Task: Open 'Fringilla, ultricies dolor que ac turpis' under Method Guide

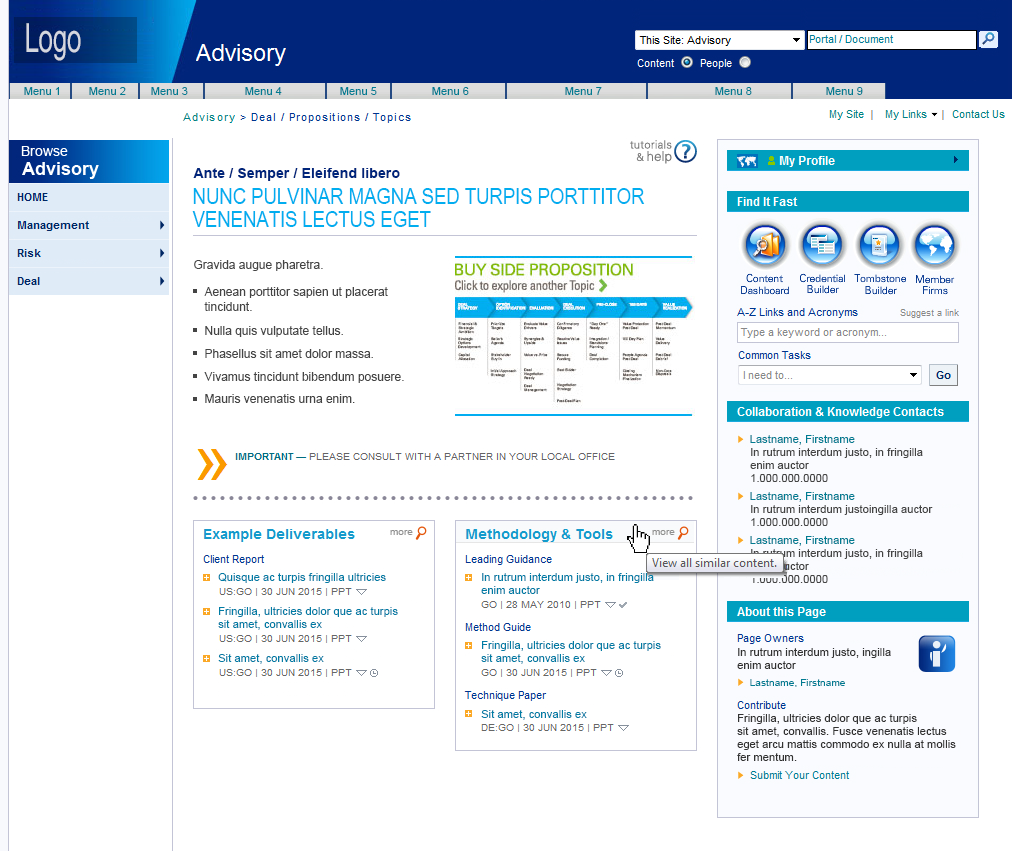Action: 571,652
